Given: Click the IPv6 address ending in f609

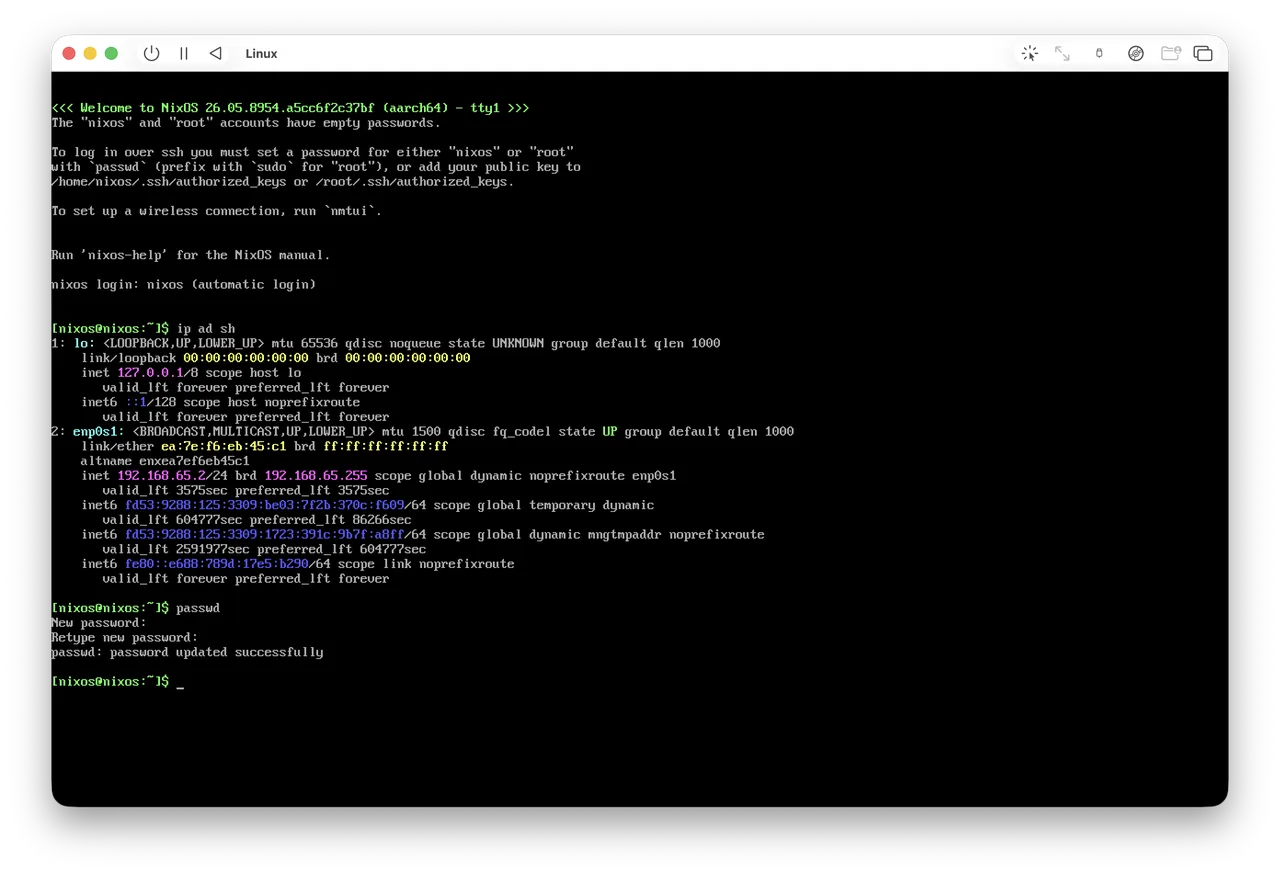Looking at the screenshot, I should (265, 505).
